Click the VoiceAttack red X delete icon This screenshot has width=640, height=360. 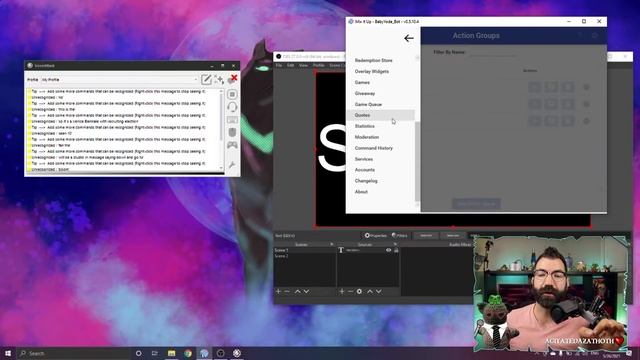click(x=234, y=78)
